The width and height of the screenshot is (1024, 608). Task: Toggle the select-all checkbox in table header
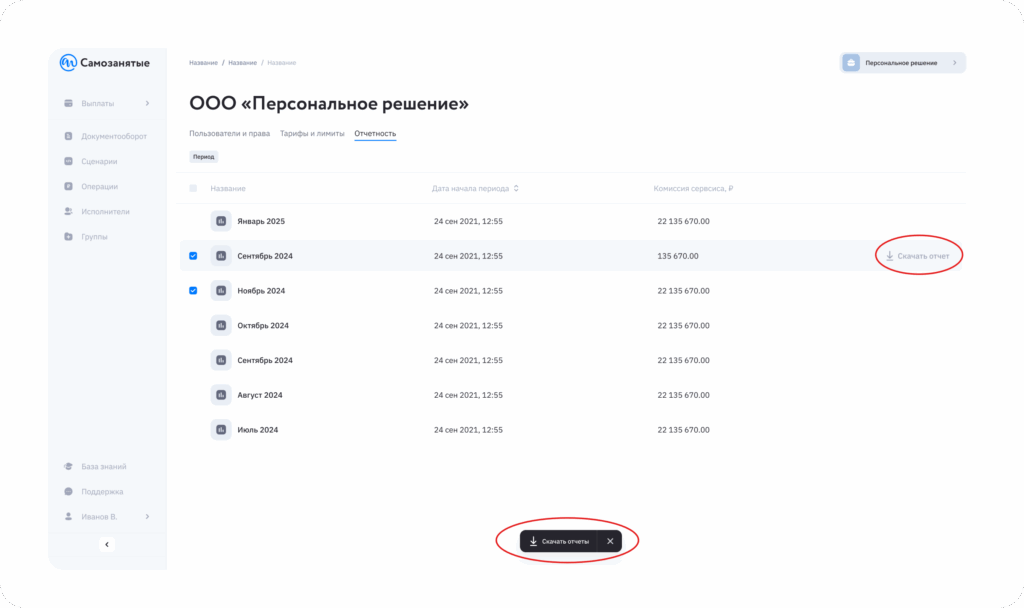tap(193, 188)
